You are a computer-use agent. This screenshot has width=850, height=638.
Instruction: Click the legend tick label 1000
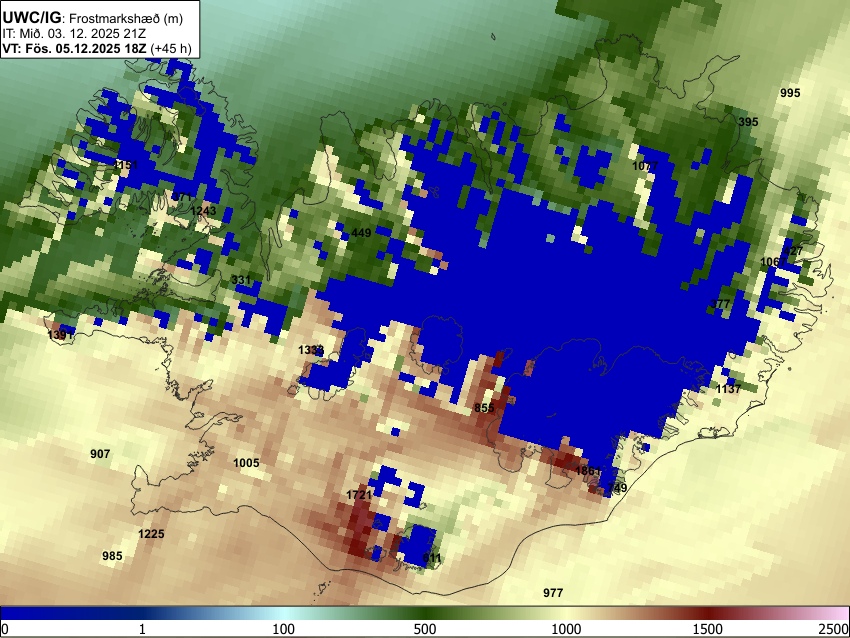[566, 629]
